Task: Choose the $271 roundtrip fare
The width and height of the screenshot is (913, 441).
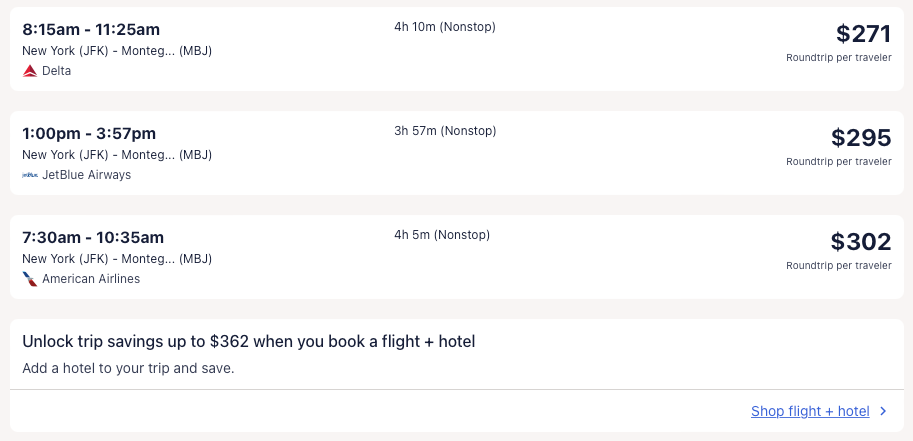Action: pyautogui.click(x=863, y=34)
